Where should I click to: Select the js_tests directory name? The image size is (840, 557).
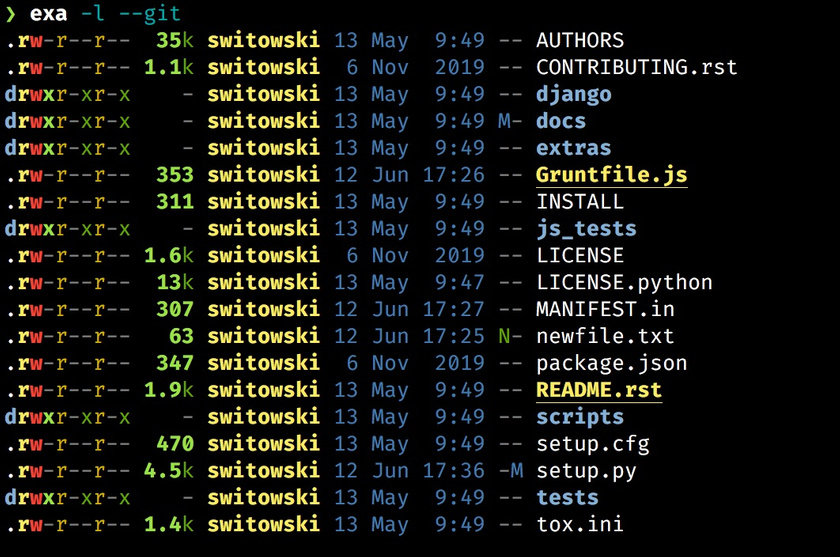click(586, 229)
